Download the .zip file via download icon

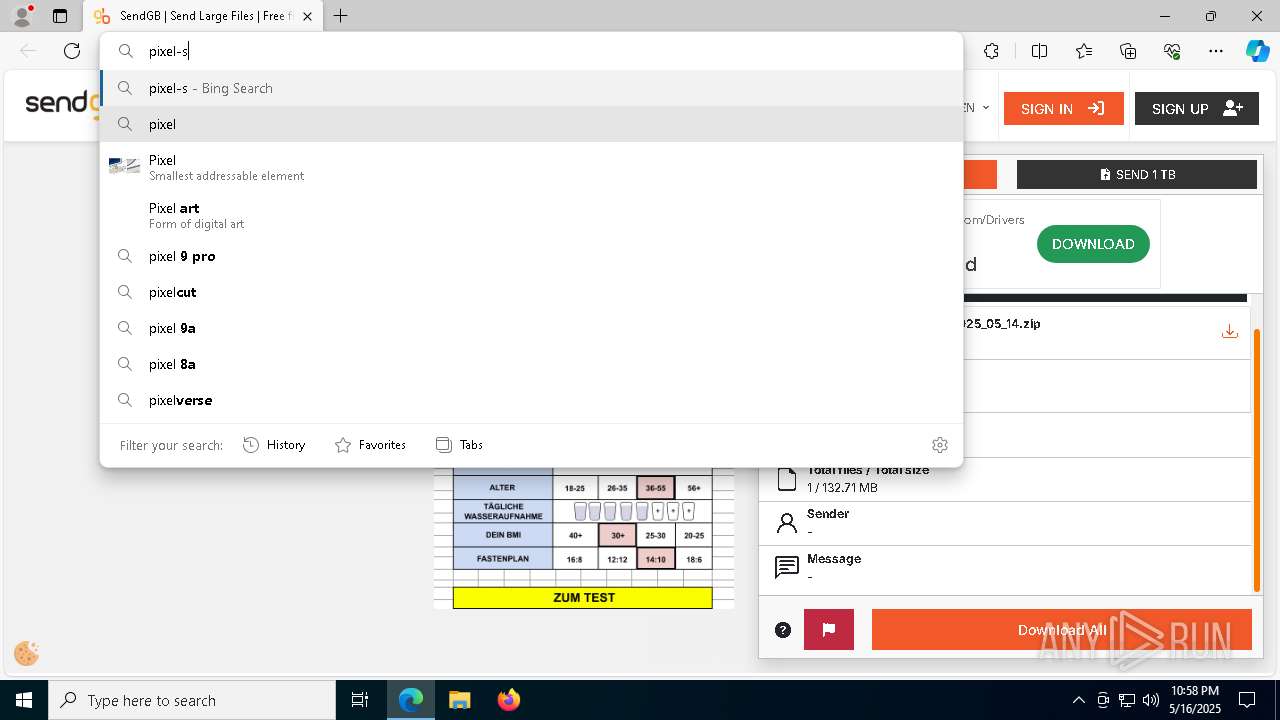pyautogui.click(x=1230, y=331)
